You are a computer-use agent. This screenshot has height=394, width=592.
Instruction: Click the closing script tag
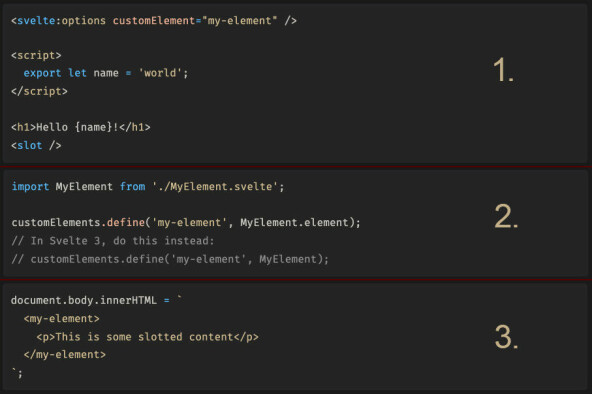click(39, 91)
